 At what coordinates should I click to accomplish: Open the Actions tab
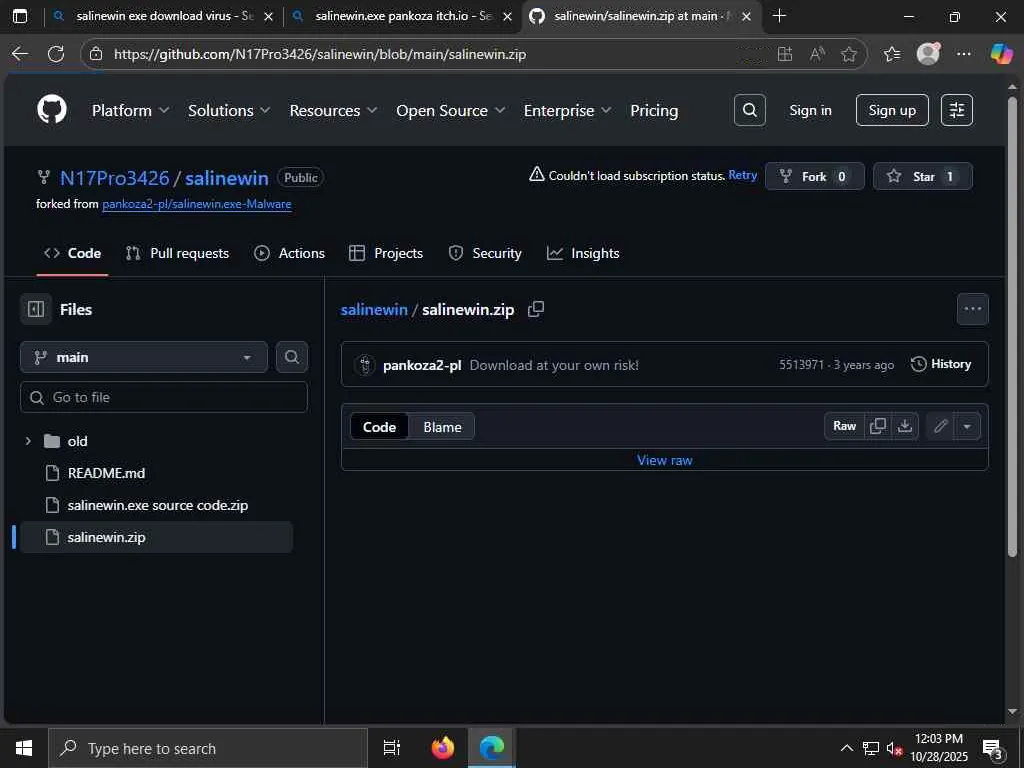pos(289,253)
